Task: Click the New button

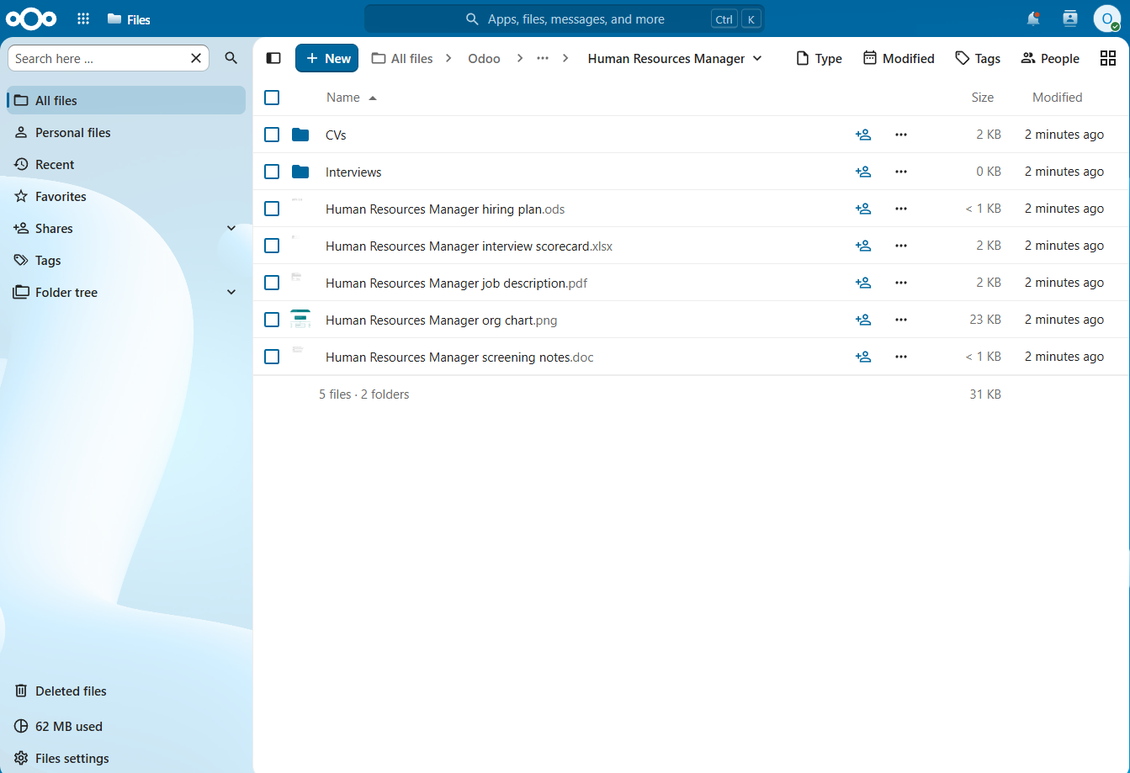Action: click(x=327, y=58)
